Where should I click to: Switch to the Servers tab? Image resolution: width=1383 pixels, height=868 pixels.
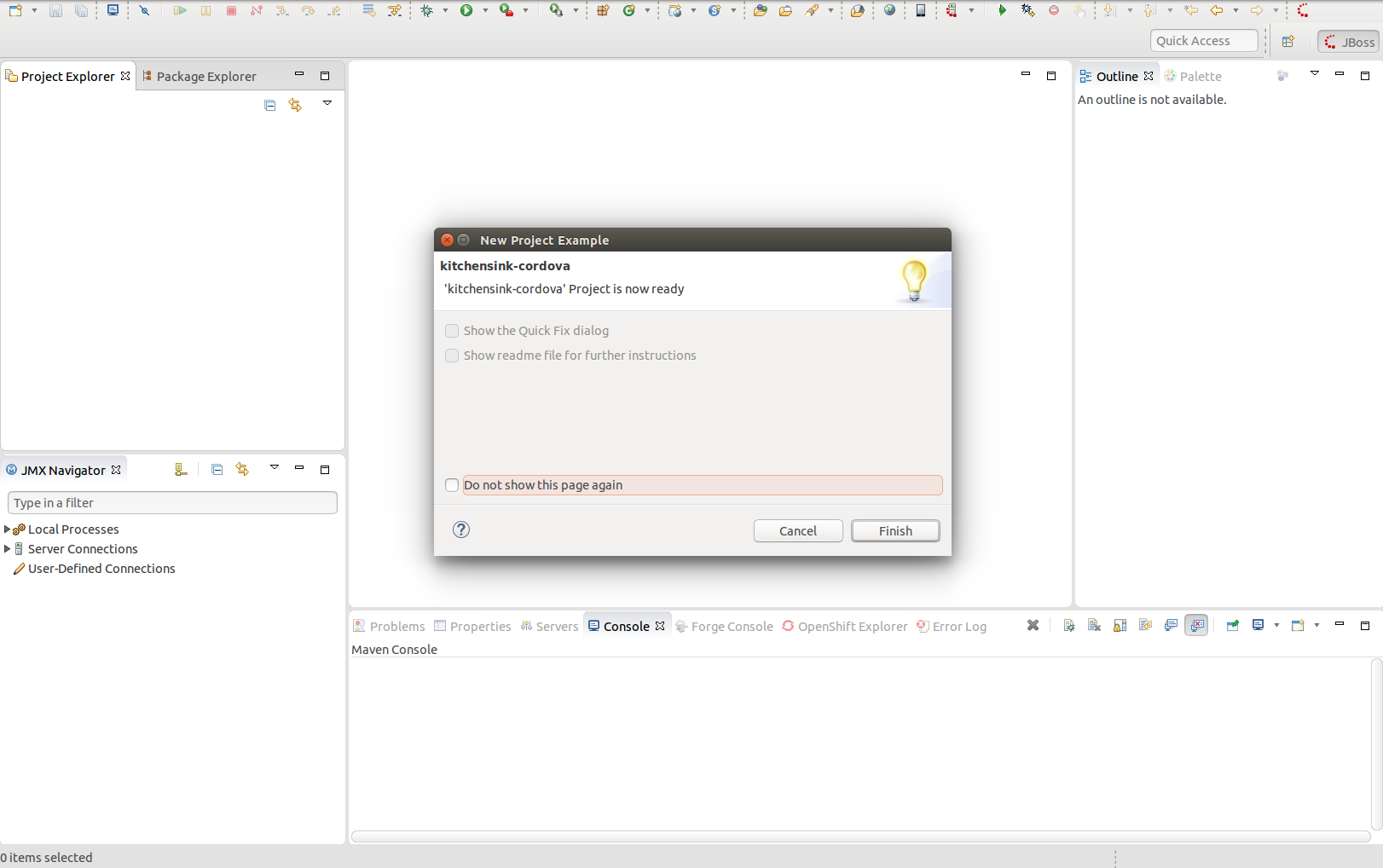coord(549,627)
